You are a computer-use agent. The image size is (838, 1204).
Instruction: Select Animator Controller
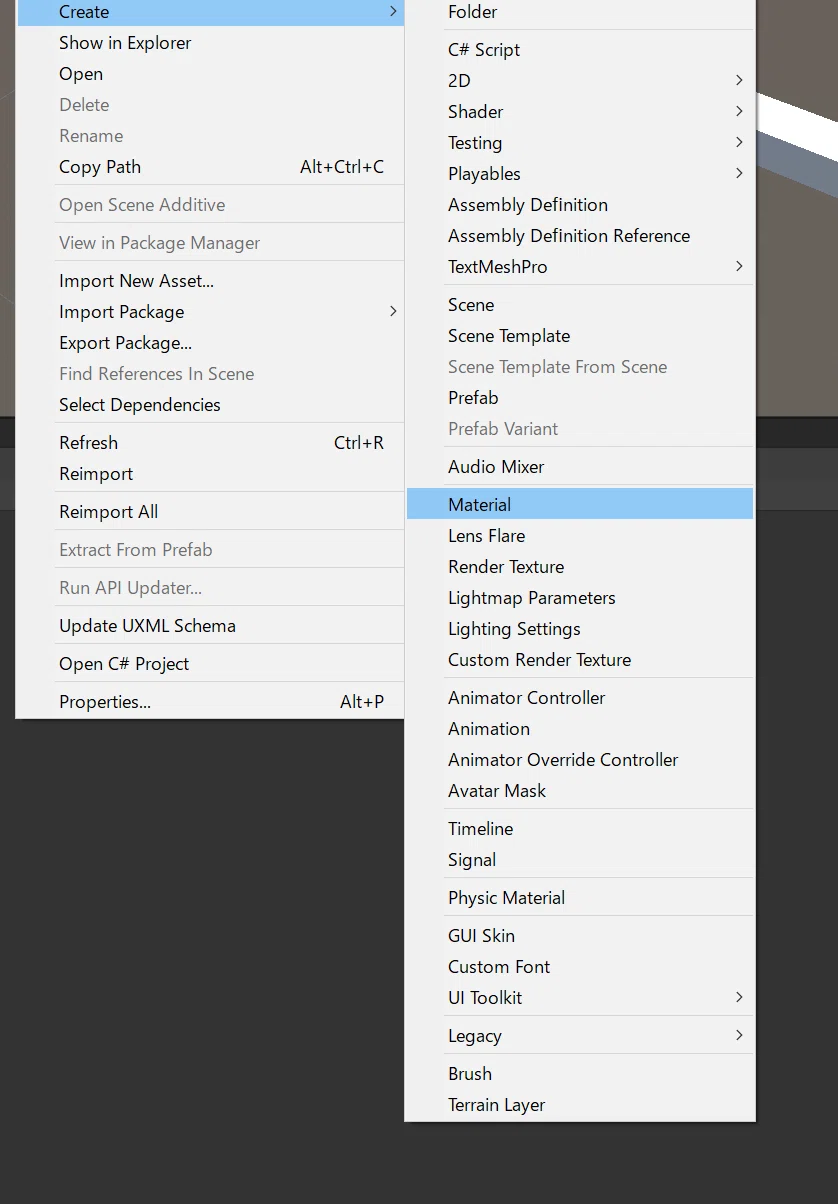[x=580, y=698]
